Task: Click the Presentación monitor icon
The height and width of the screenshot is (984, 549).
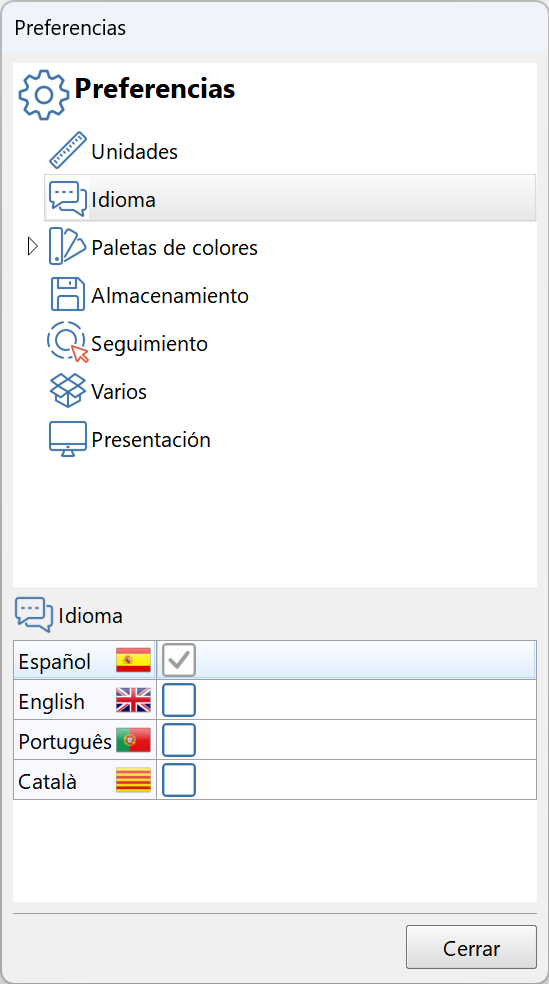Action: pos(68,439)
